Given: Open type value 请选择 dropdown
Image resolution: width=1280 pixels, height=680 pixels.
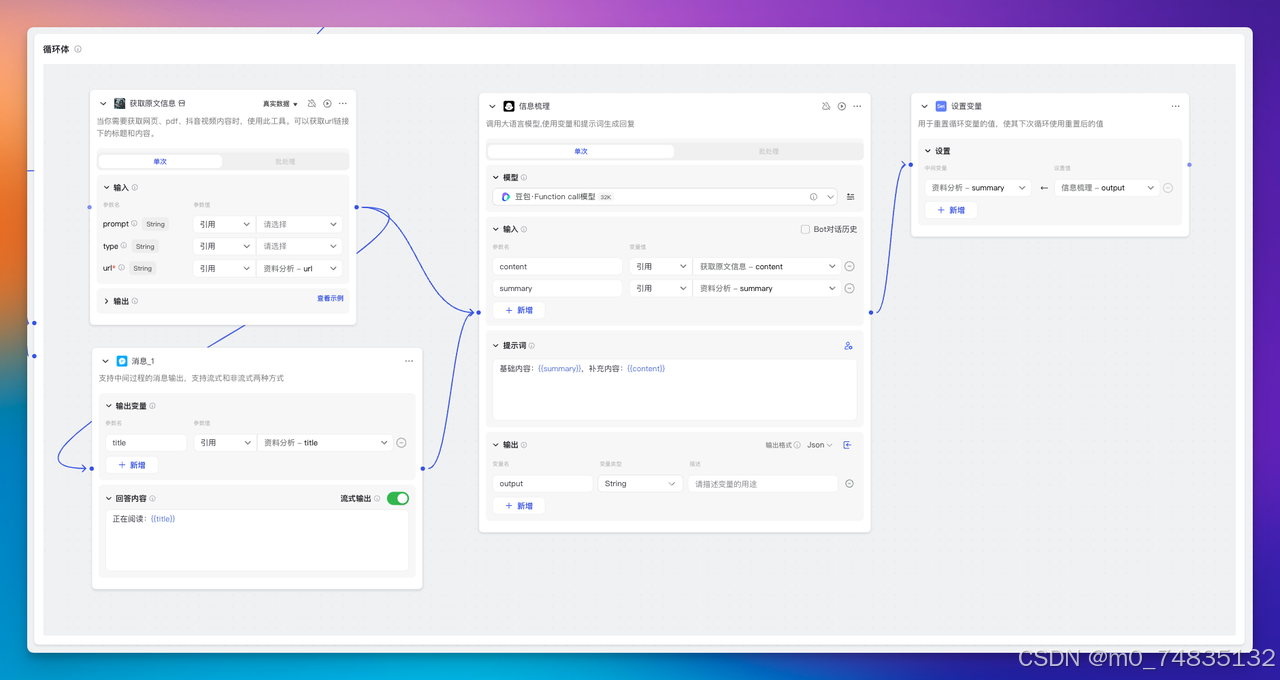Looking at the screenshot, I should (x=299, y=246).
